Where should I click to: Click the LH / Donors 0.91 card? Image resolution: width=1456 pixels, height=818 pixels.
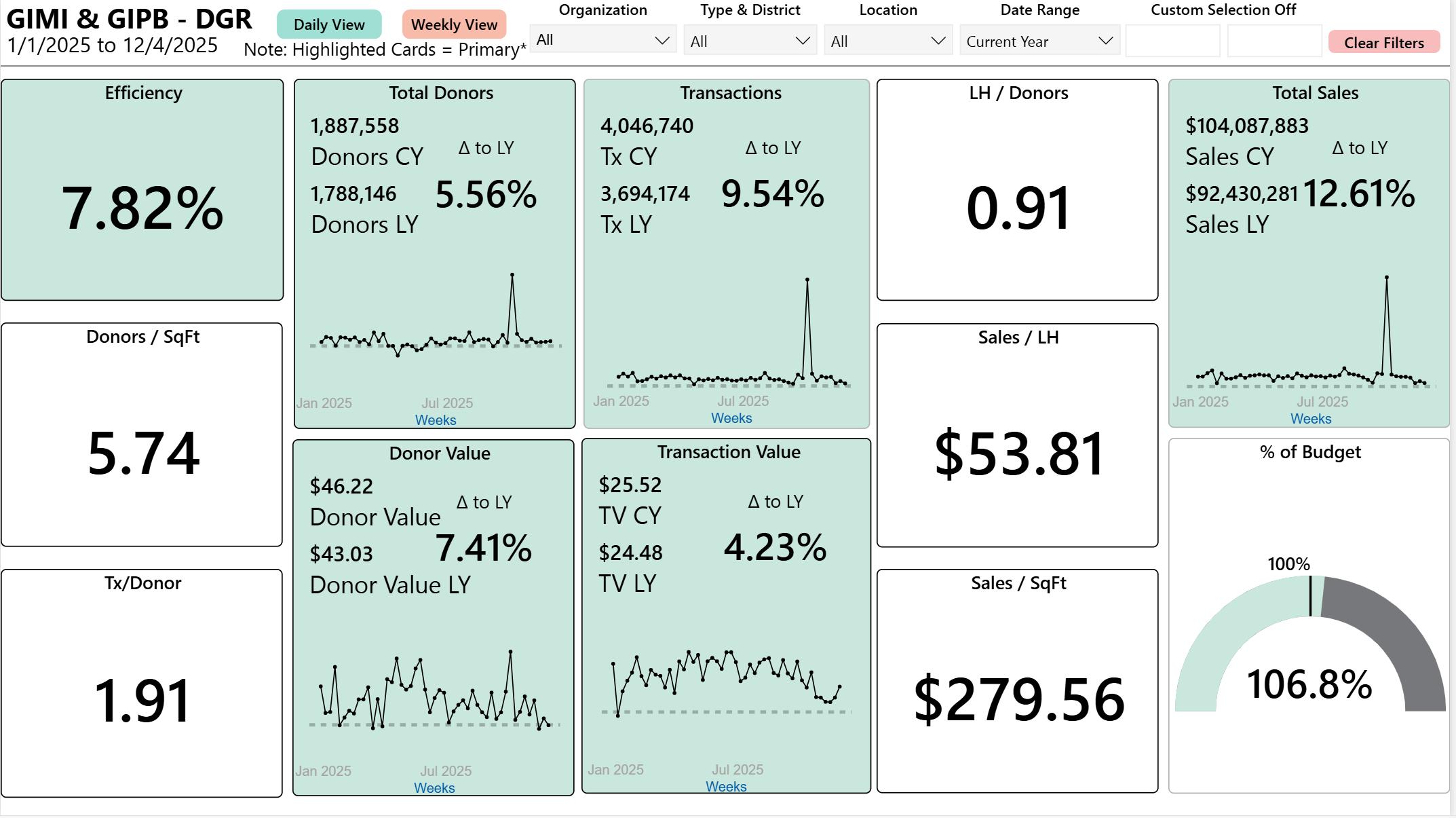tap(1018, 207)
